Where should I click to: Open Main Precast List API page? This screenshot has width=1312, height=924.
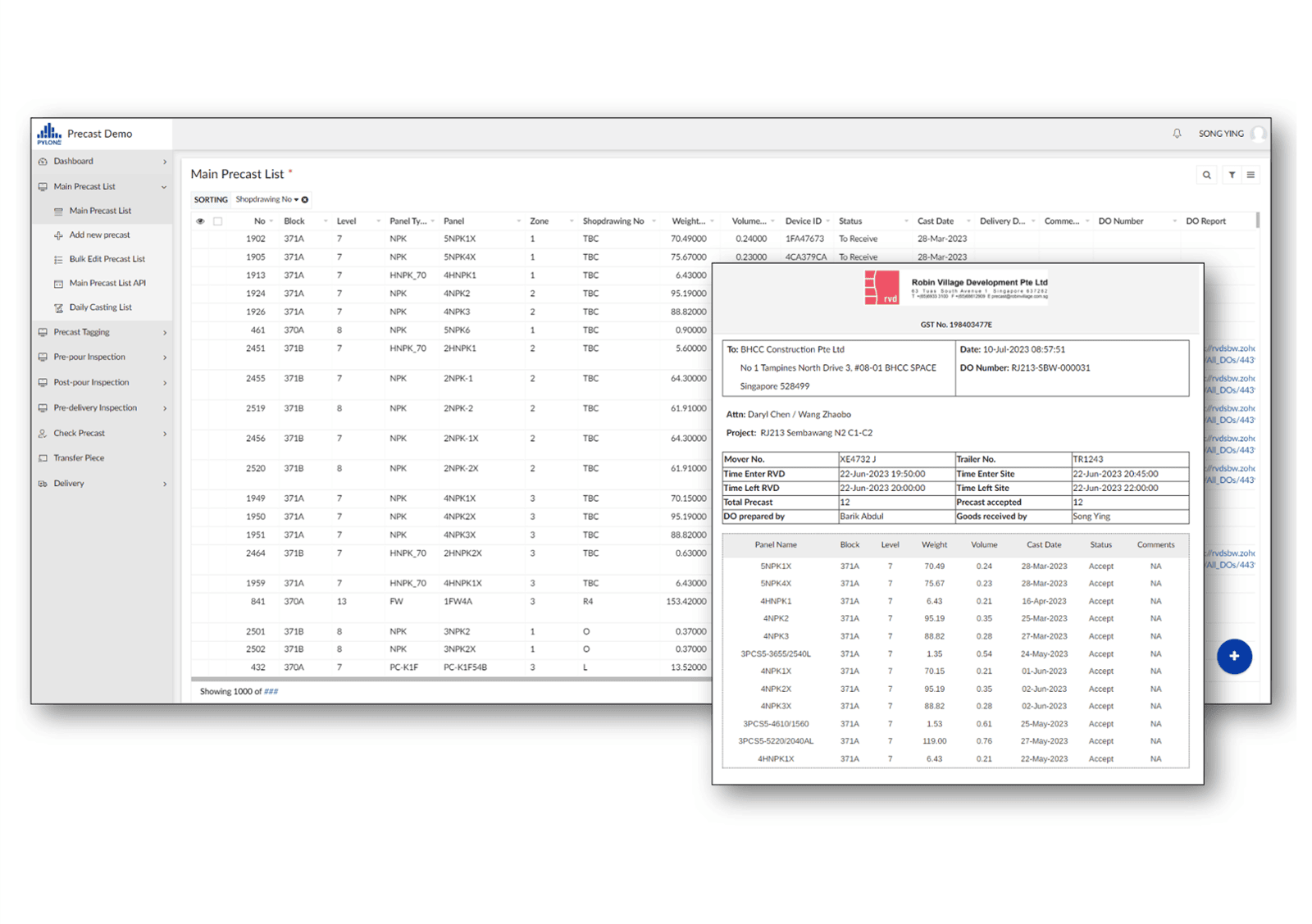point(107,283)
